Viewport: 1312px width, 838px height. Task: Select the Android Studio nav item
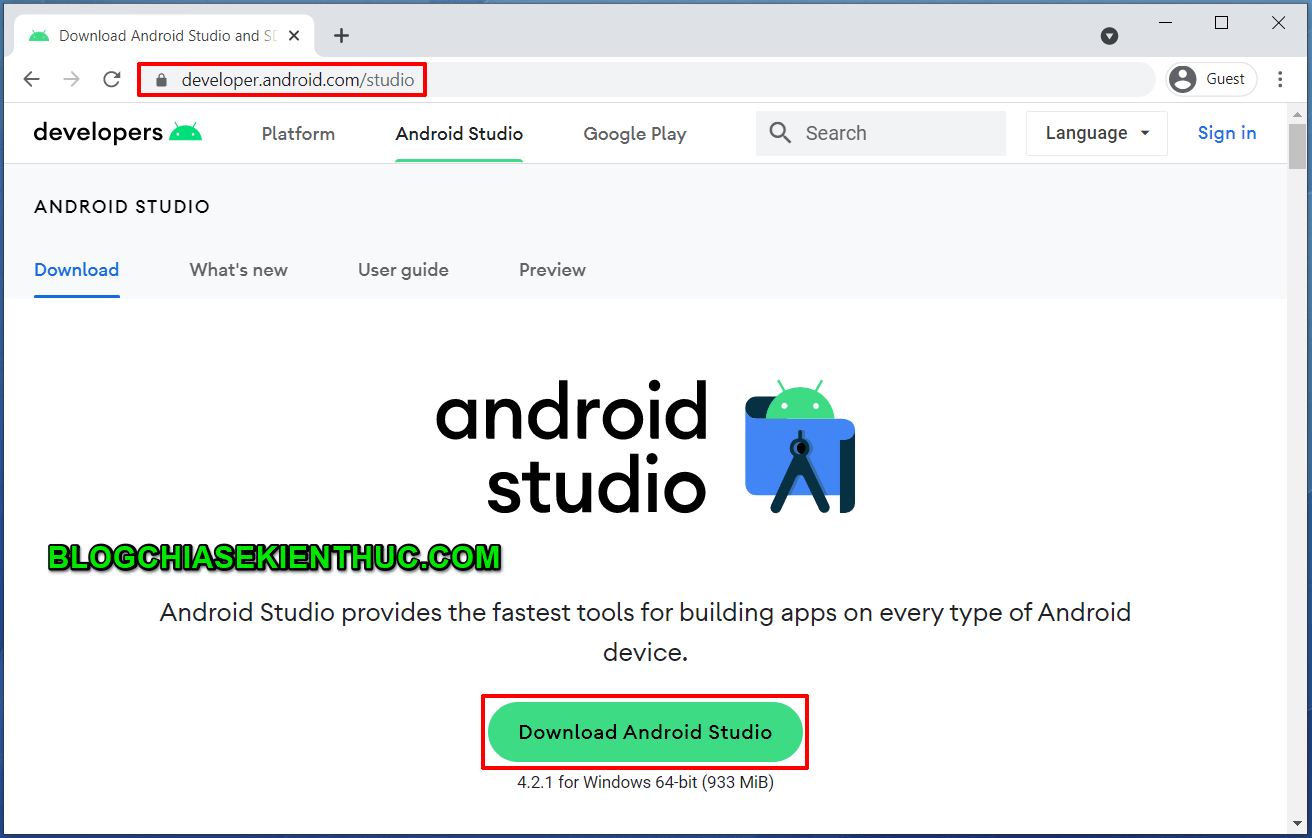click(x=459, y=134)
